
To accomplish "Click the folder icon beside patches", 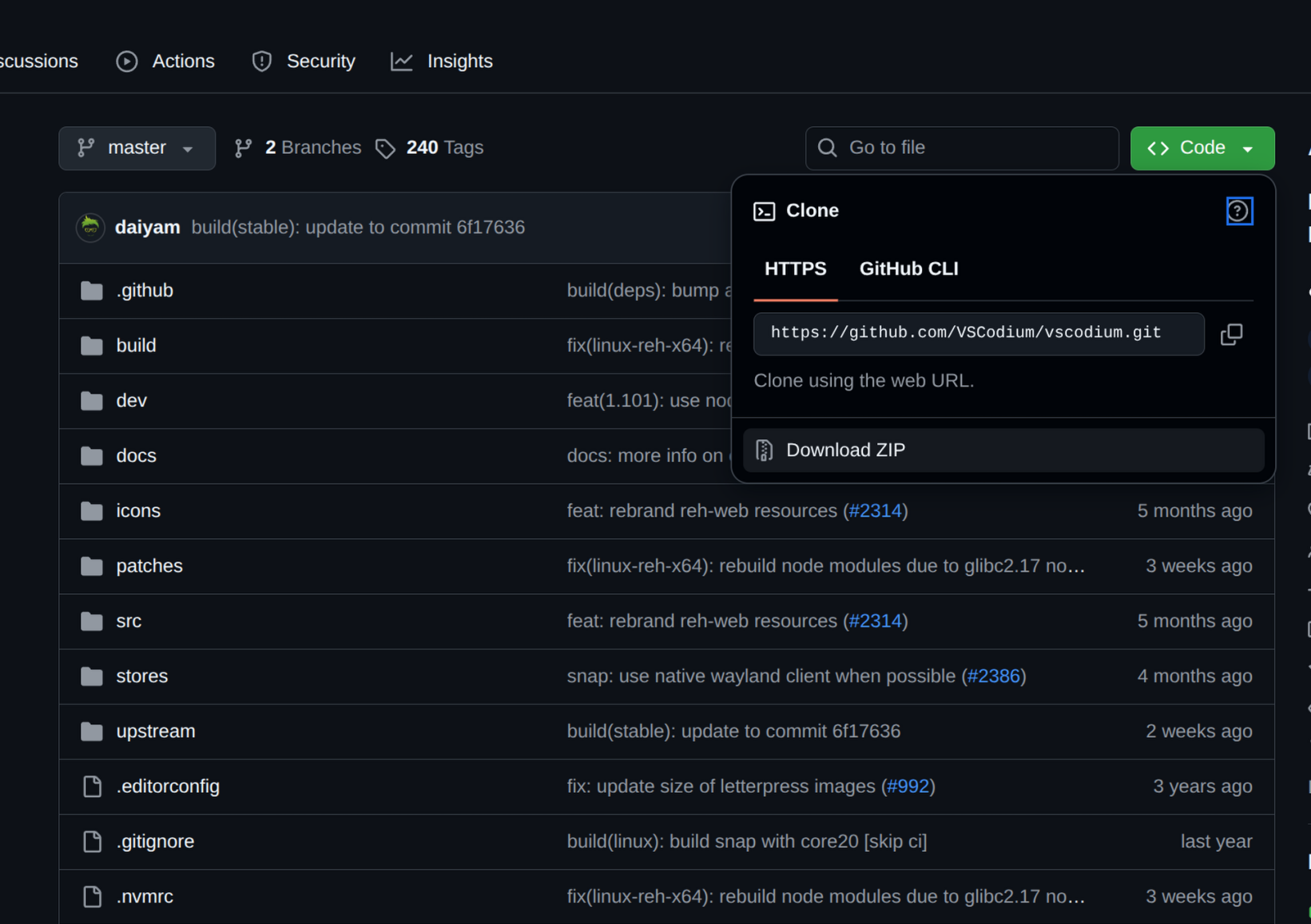I will click(x=92, y=566).
